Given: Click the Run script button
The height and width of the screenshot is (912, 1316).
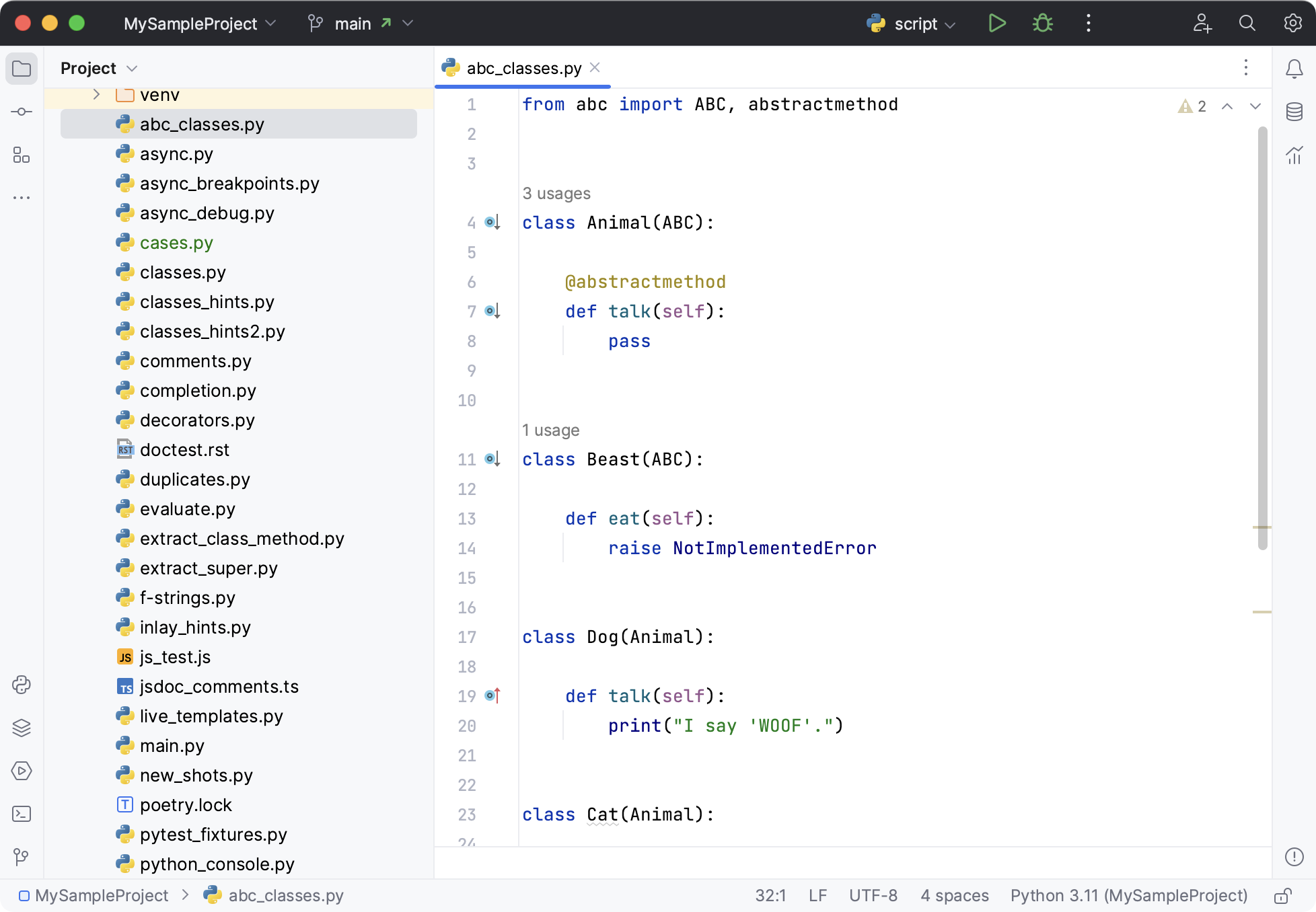Looking at the screenshot, I should pos(997,23).
